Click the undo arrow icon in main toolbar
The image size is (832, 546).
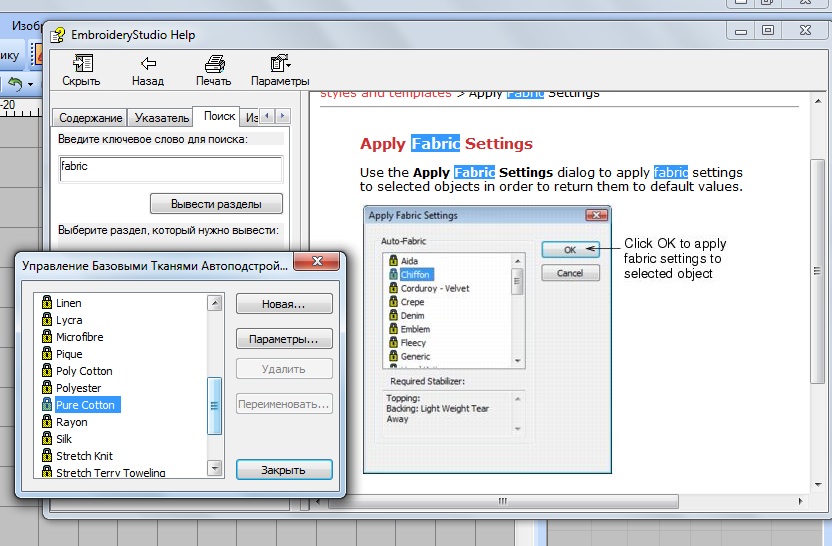pyautogui.click(x=14, y=85)
